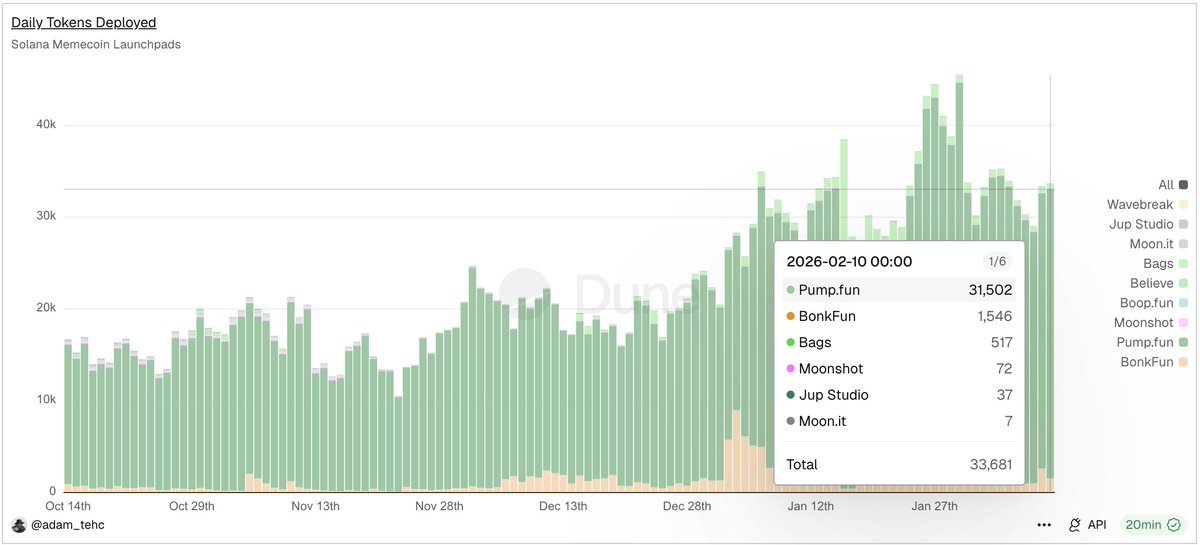Click the API button
1200x545 pixels.
[1087, 525]
